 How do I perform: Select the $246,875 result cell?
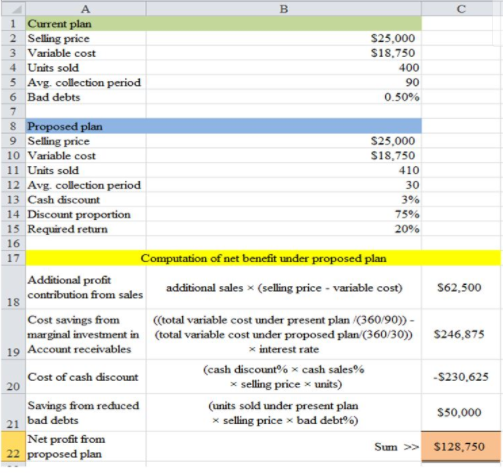(461, 334)
